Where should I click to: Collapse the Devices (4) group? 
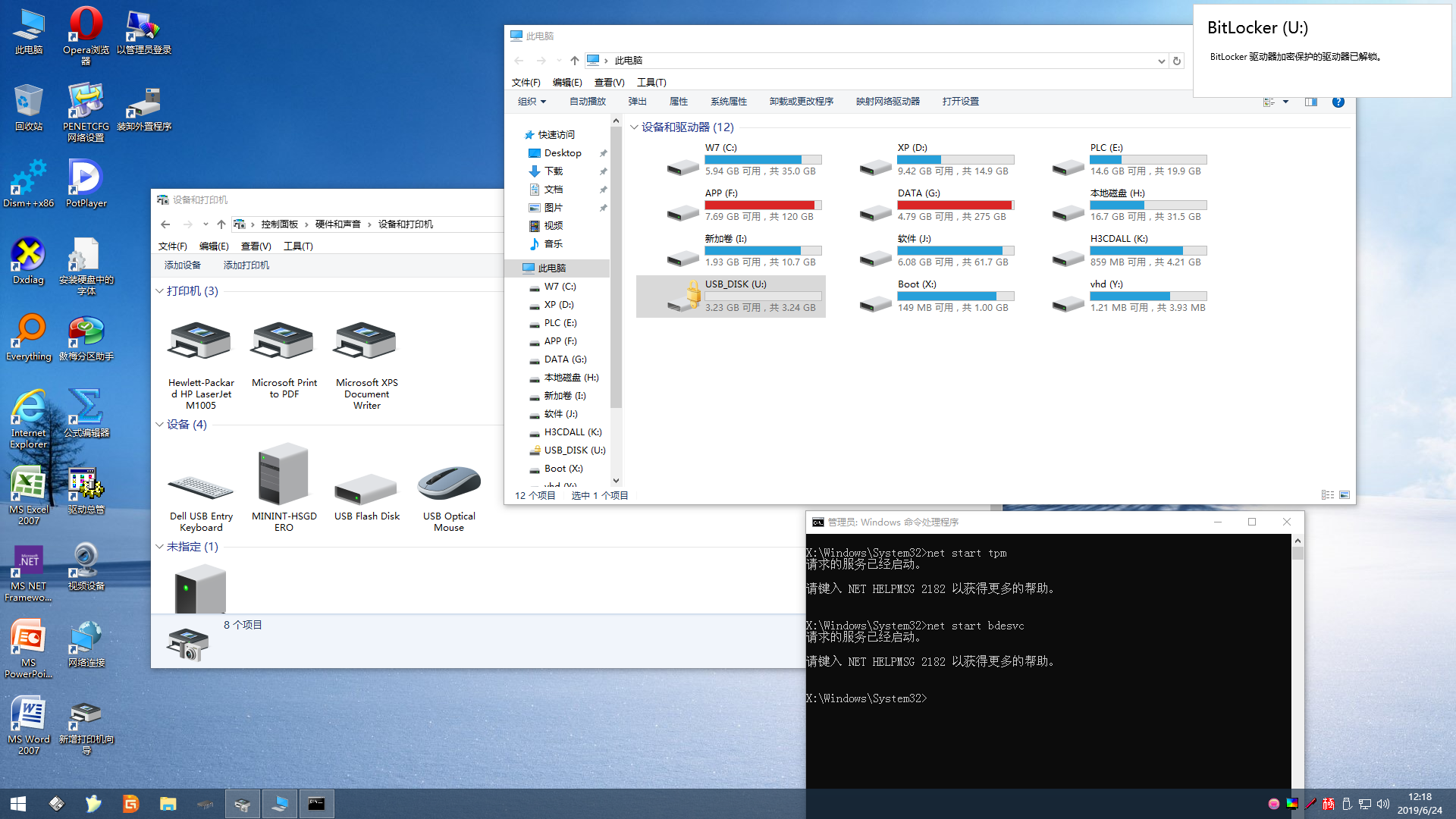pos(159,425)
